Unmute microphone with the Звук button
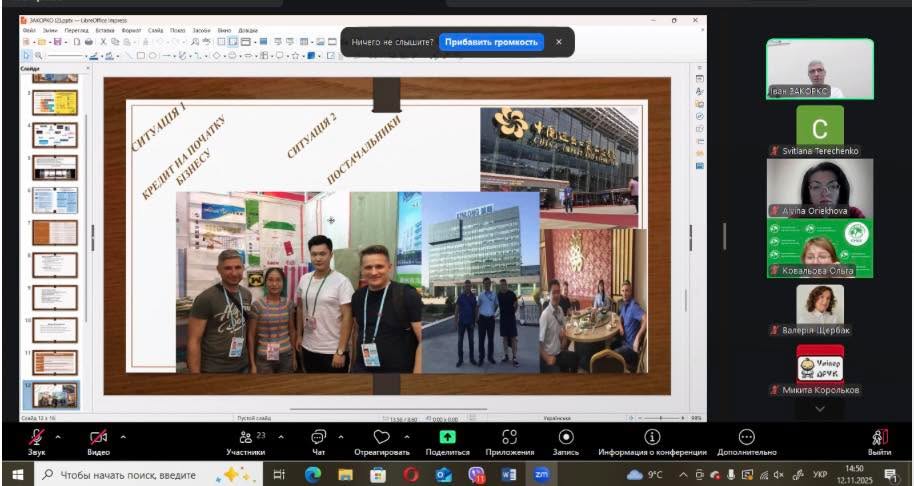The image size is (914, 486). point(36,437)
